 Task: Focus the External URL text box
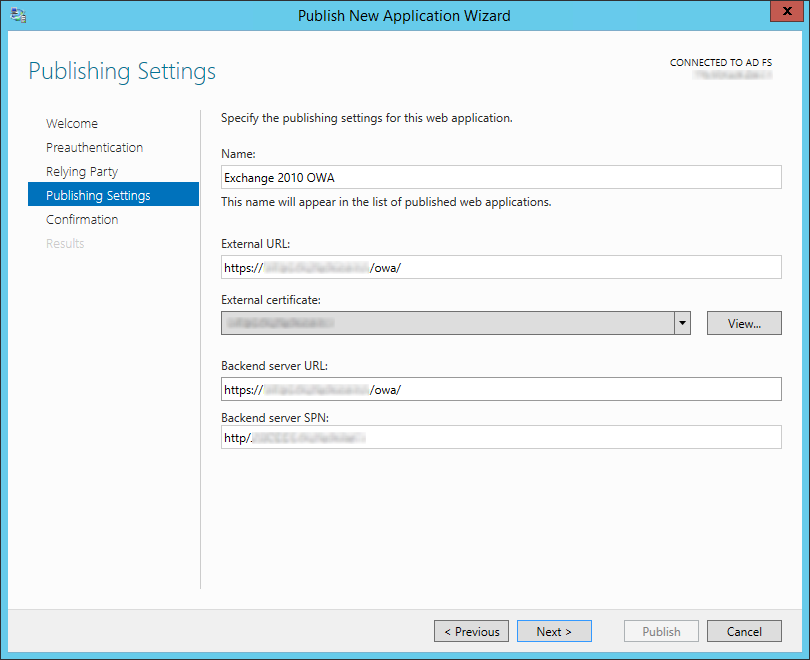(500, 267)
